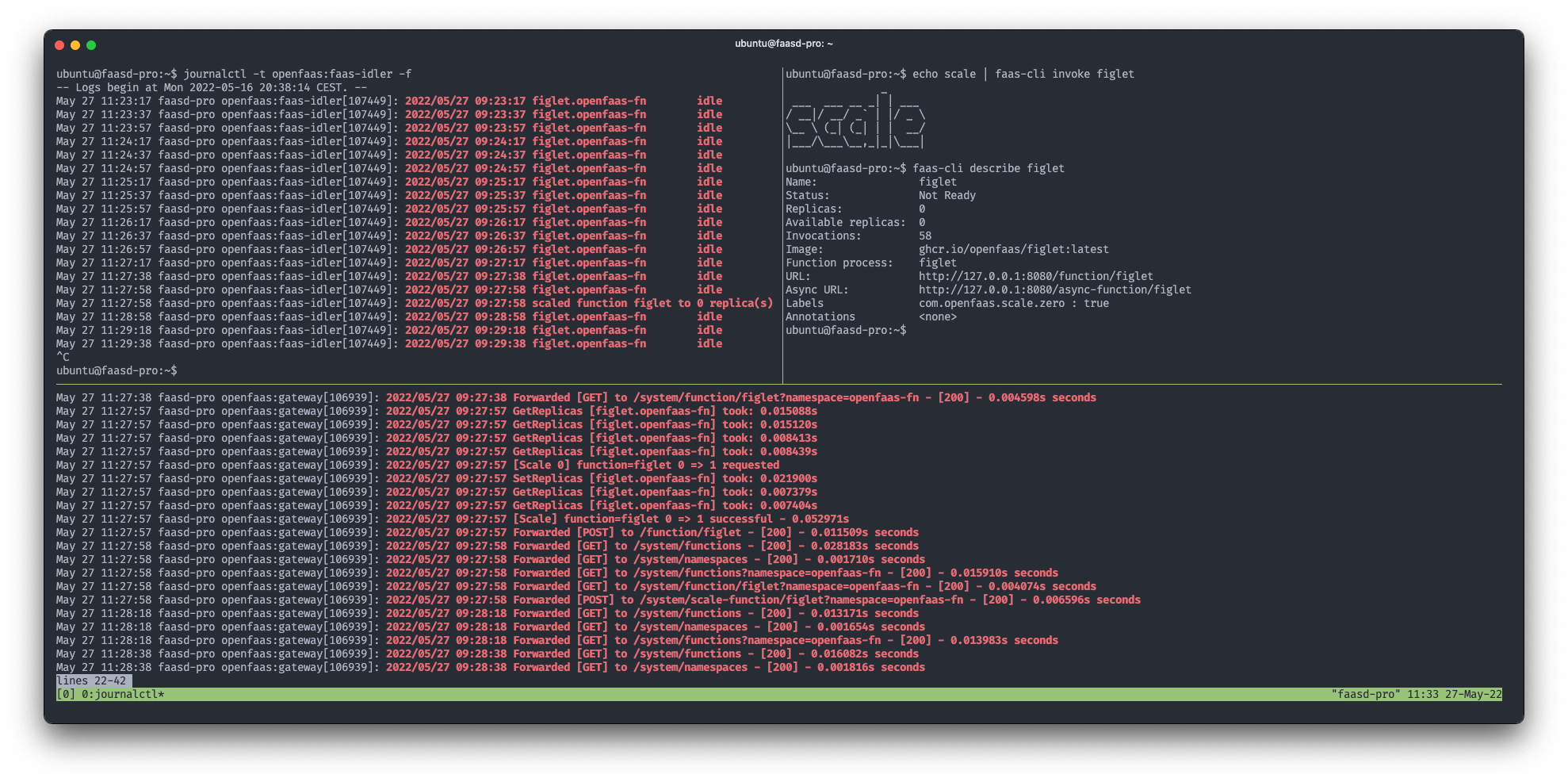
Task: Click the Available replicas label
Action: 846,222
